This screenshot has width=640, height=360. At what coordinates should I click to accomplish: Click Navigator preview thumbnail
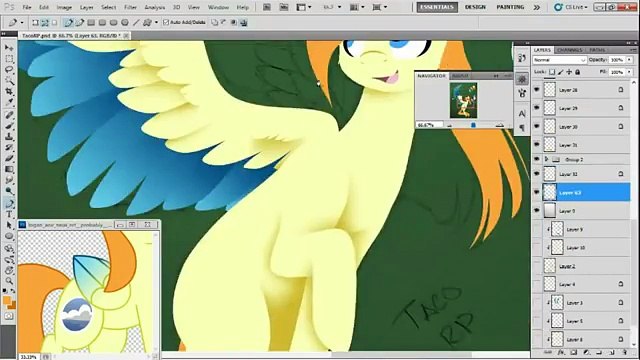(463, 100)
